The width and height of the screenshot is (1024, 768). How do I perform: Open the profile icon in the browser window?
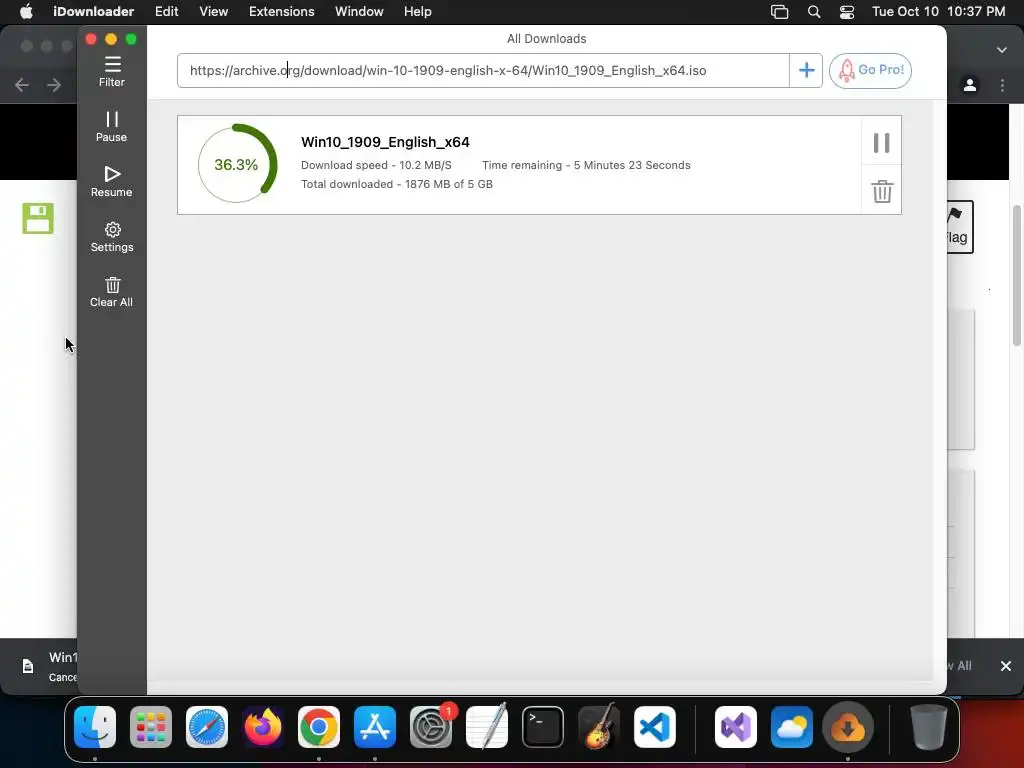970,85
